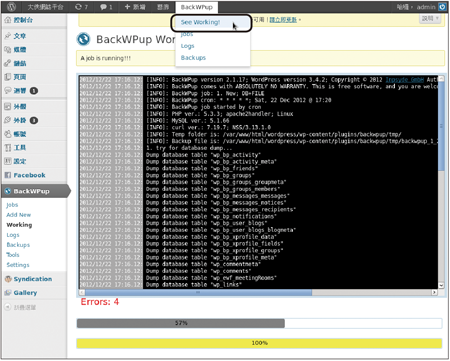Open Comments via the 迴響 speech-bubble icon
The width and height of the screenshot is (450, 361).
(8, 90)
